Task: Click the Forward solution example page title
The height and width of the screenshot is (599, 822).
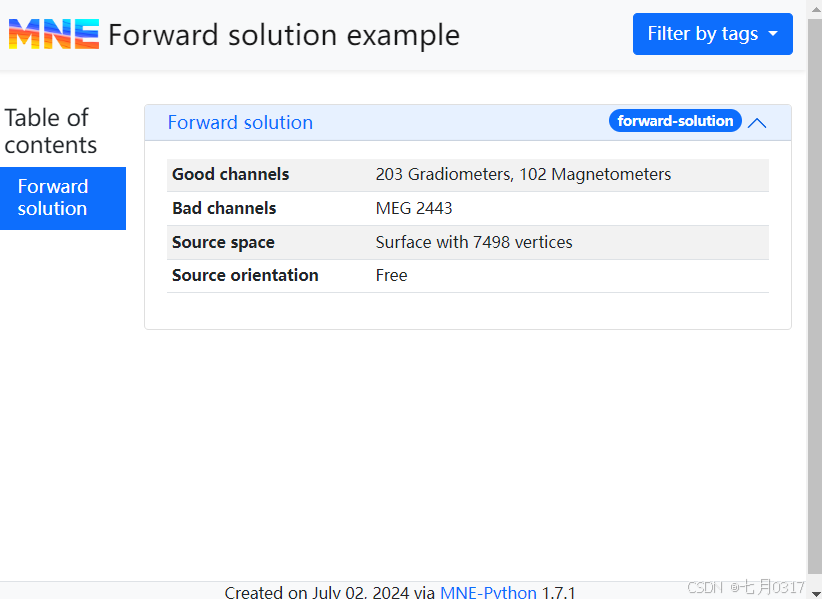Action: pyautogui.click(x=284, y=35)
